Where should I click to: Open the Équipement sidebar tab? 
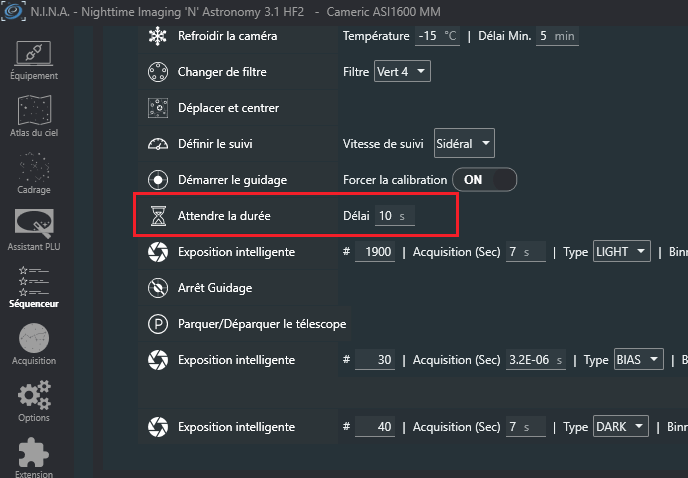point(34,60)
